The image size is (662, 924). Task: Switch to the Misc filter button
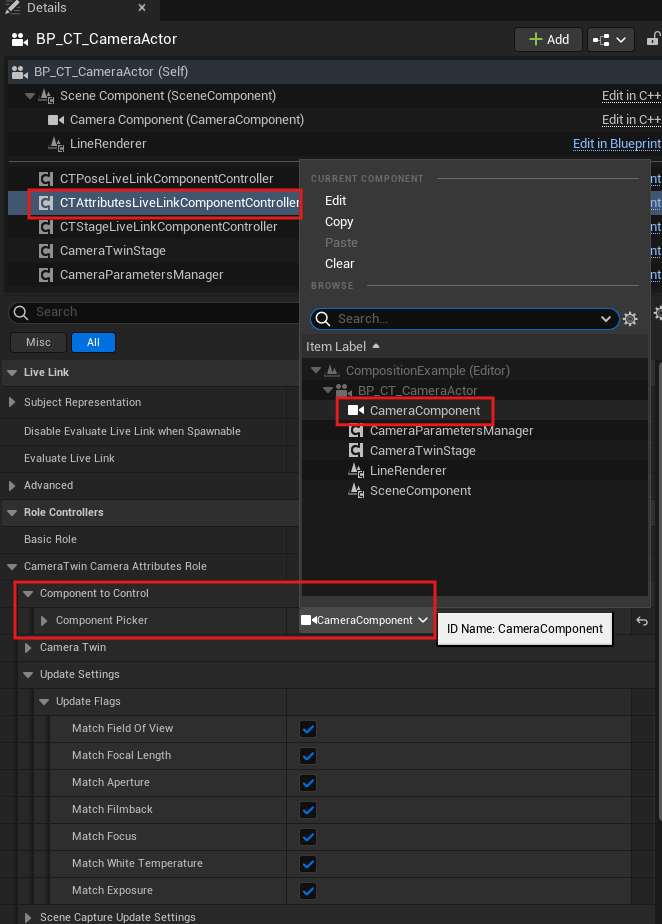click(38, 342)
